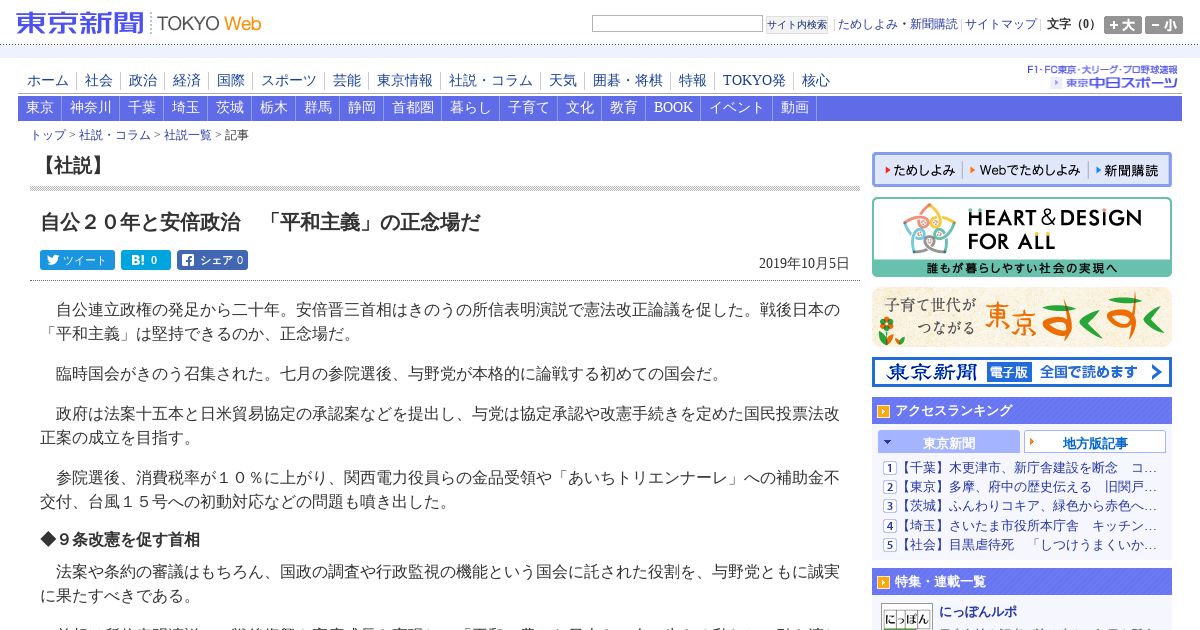Click the ためしよみ sidebar button

tap(919, 170)
